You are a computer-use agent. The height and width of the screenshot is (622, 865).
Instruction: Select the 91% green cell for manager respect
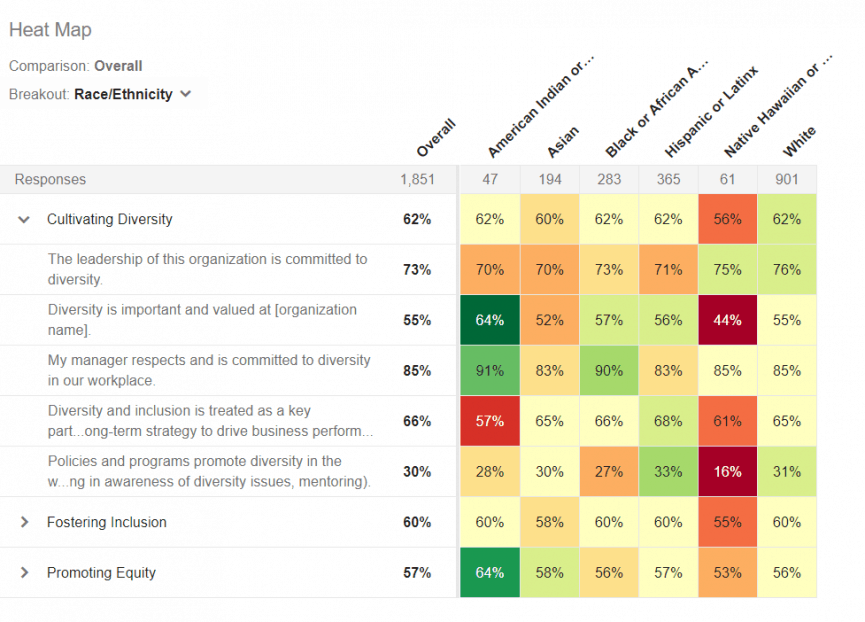489,370
